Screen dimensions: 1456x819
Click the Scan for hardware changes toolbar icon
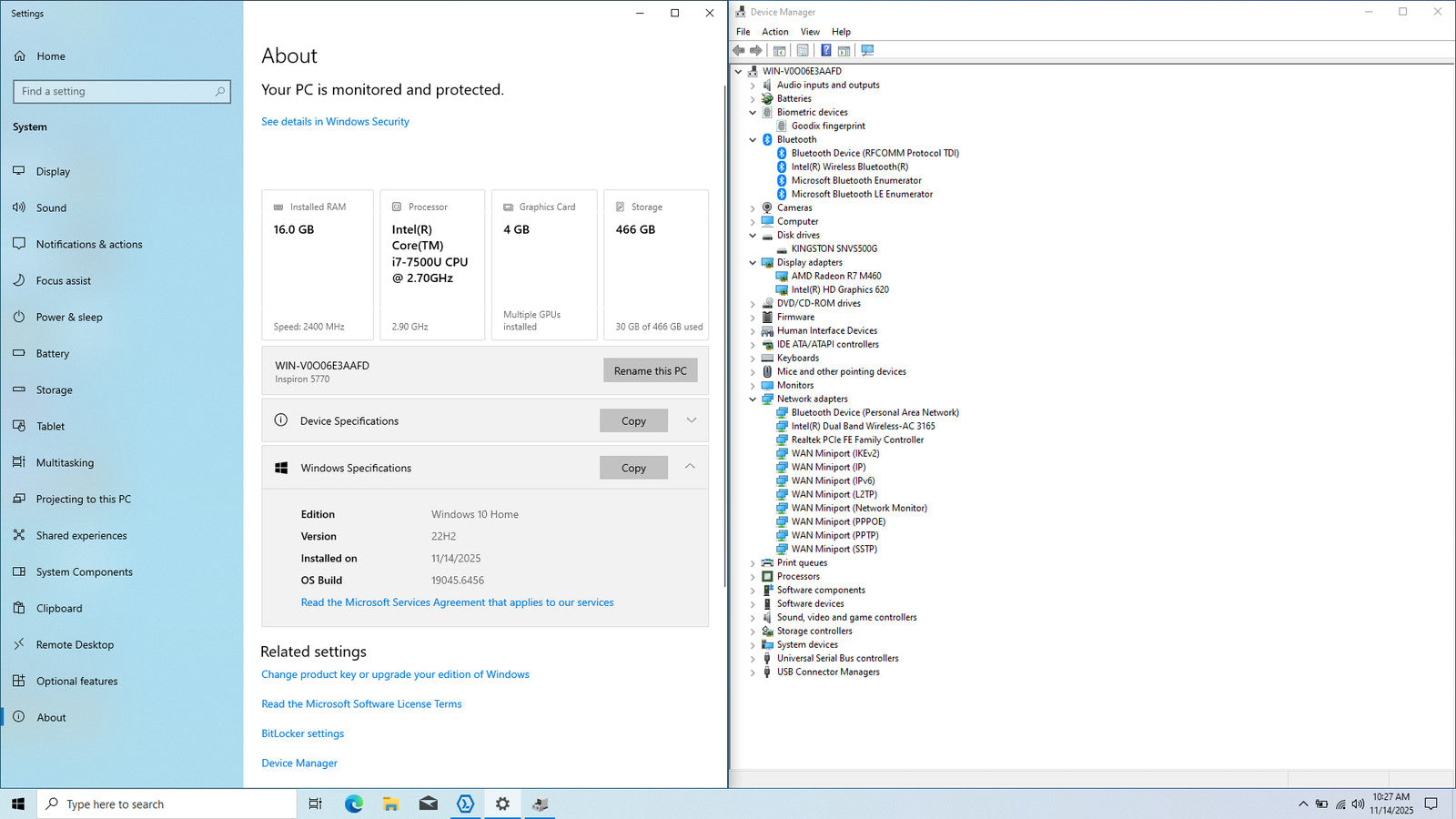[x=867, y=51]
